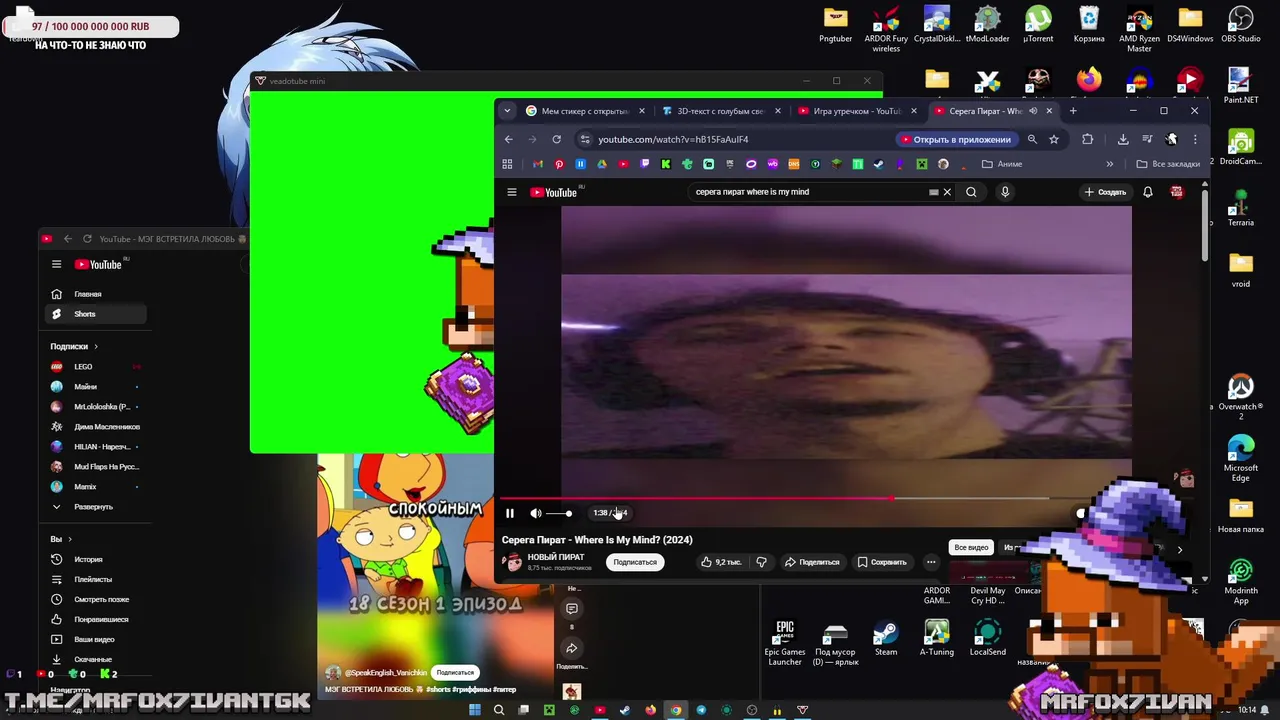Open the LEGO subscription channel

point(96,367)
